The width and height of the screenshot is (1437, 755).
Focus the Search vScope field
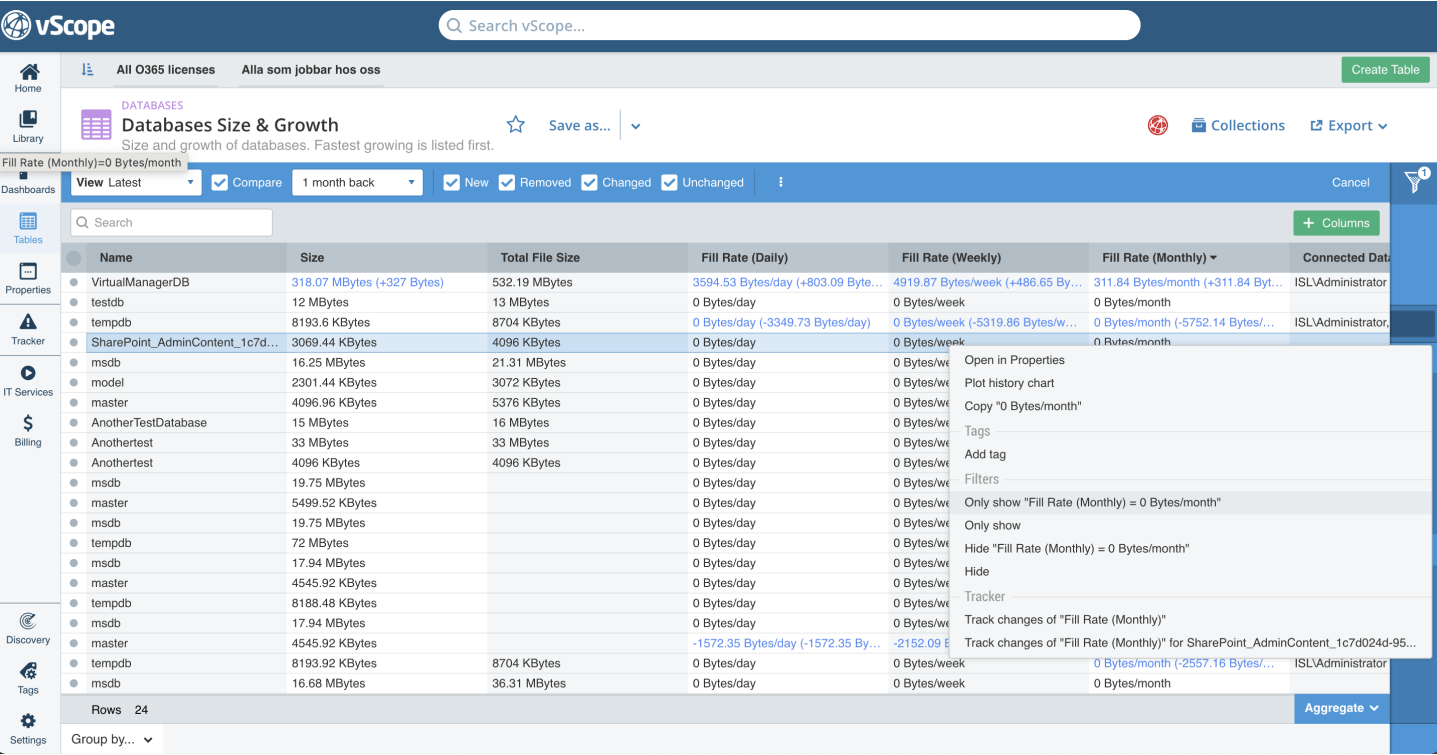click(789, 25)
